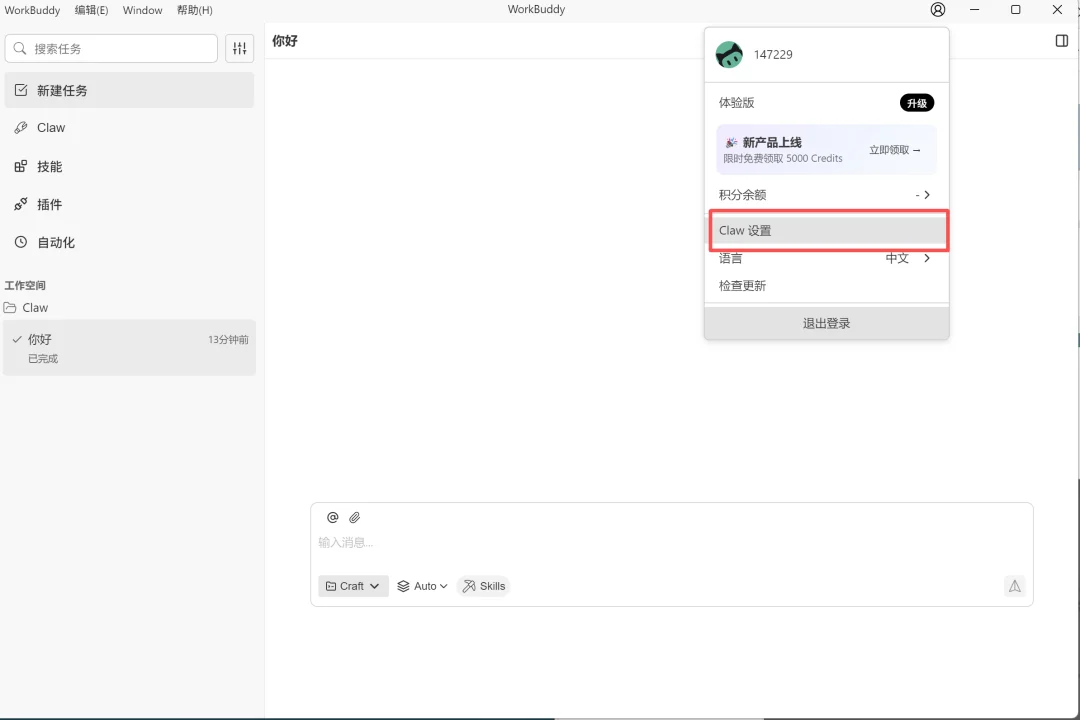Toggle the right side panel icon

[1061, 41]
